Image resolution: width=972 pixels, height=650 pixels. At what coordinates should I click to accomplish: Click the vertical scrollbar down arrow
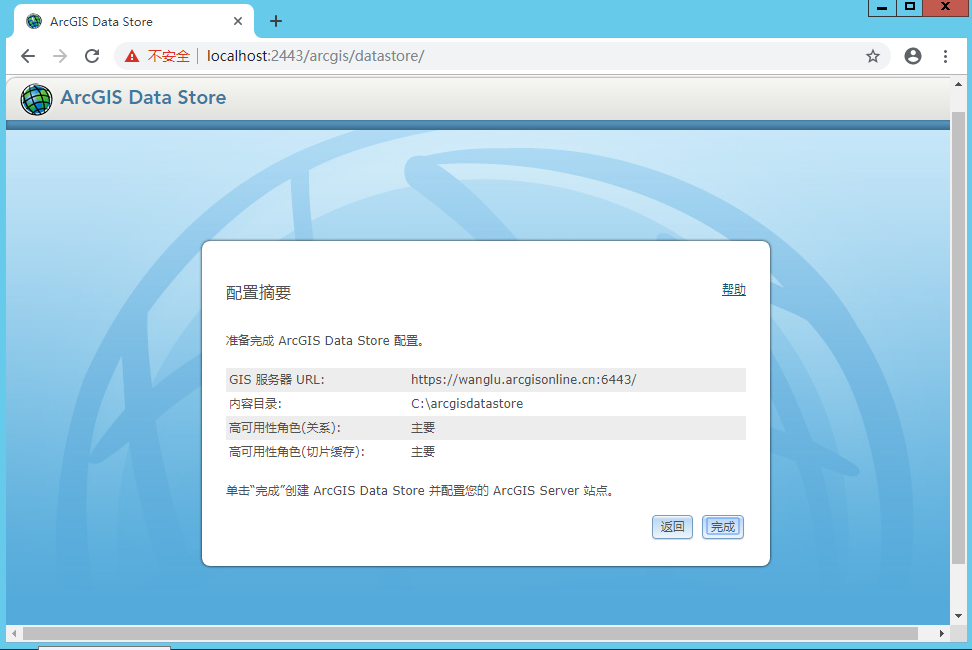959,616
